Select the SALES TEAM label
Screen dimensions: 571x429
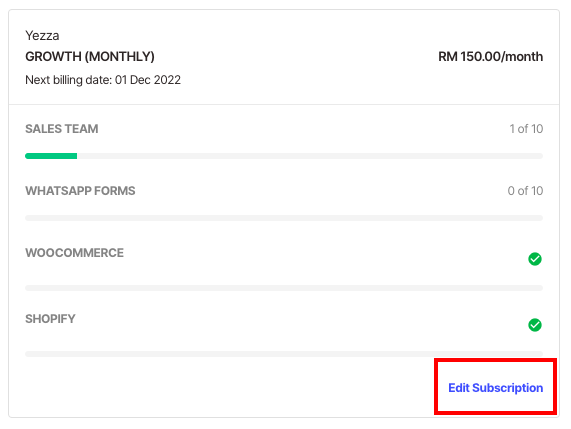62,129
